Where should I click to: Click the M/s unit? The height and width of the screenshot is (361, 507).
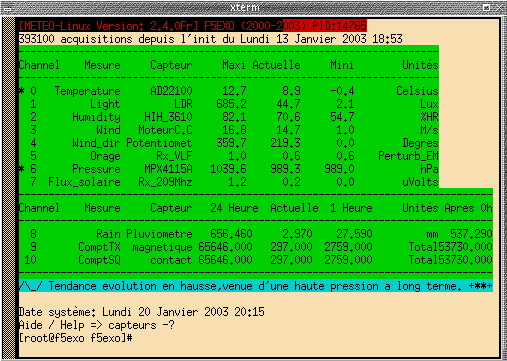coord(429,130)
